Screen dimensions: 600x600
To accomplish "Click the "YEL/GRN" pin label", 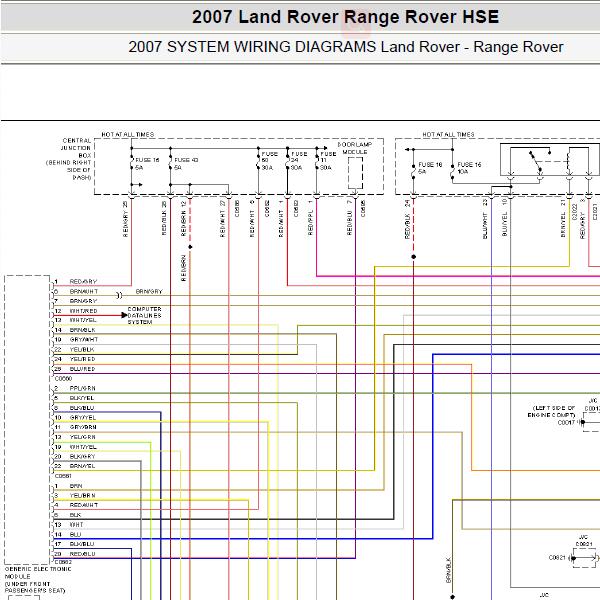I will (x=83, y=437).
